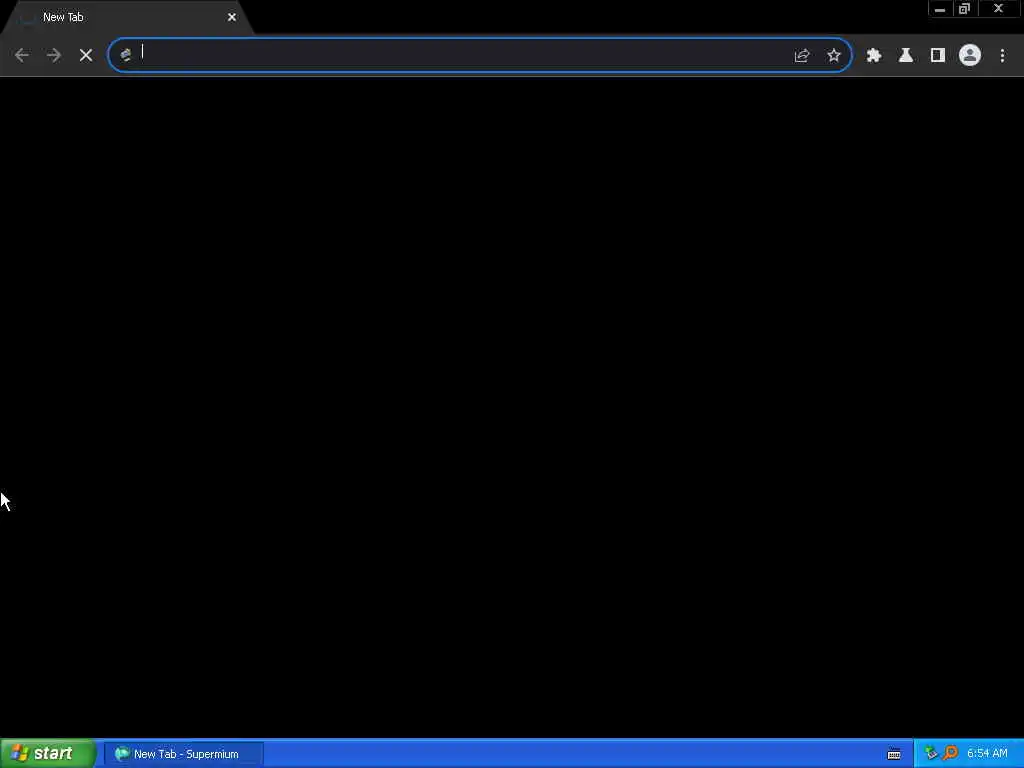Click New Tab - Supermium taskbar button

pyautogui.click(x=184, y=754)
